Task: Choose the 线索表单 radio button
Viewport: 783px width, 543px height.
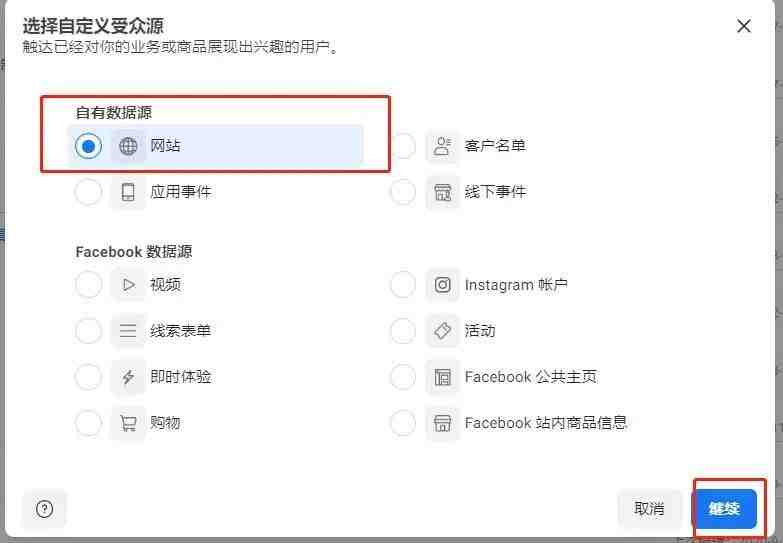Action: (x=88, y=331)
